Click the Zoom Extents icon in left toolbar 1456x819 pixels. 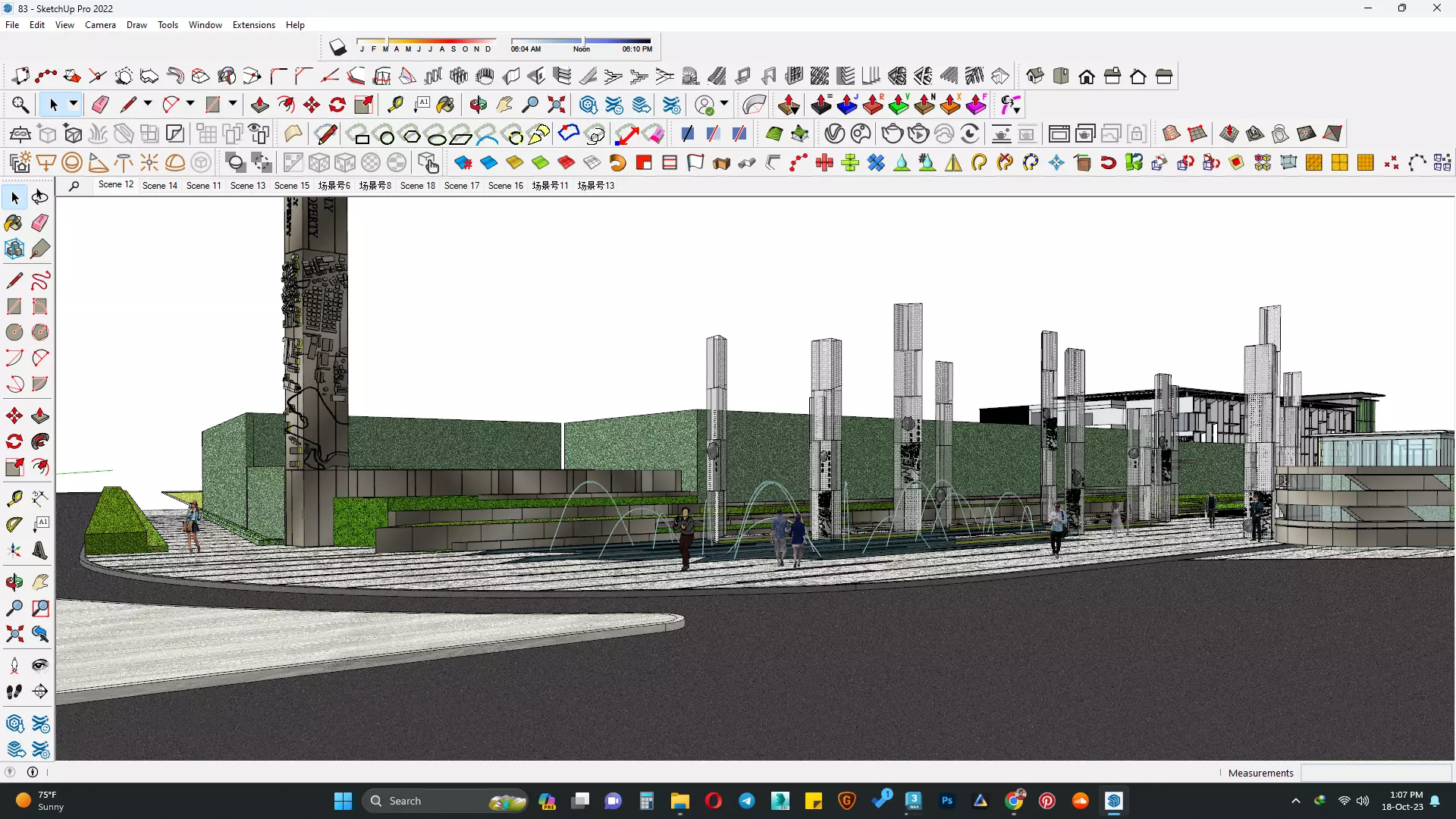pyautogui.click(x=14, y=634)
